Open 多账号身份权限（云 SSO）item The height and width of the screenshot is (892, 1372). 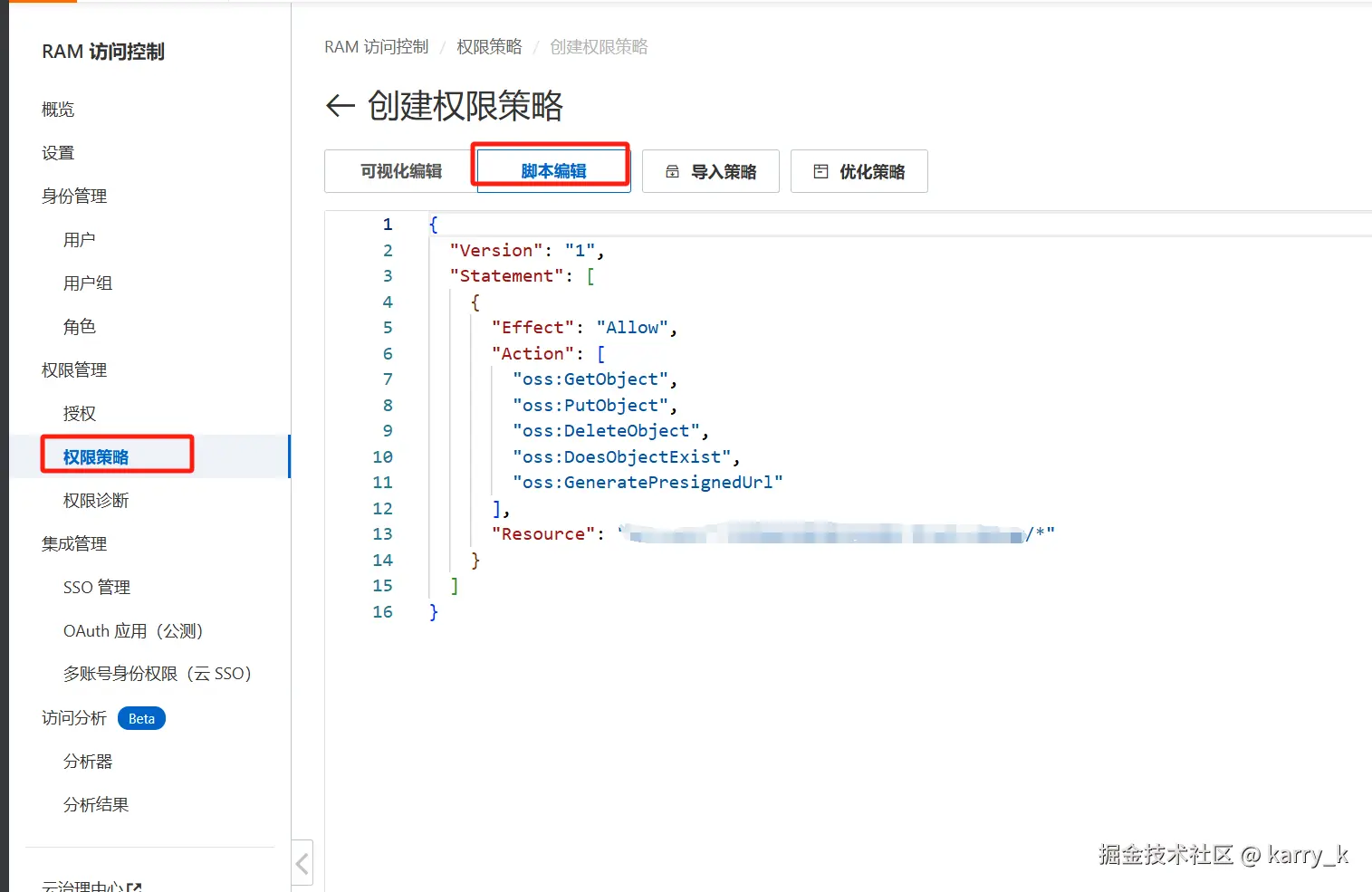point(158,674)
